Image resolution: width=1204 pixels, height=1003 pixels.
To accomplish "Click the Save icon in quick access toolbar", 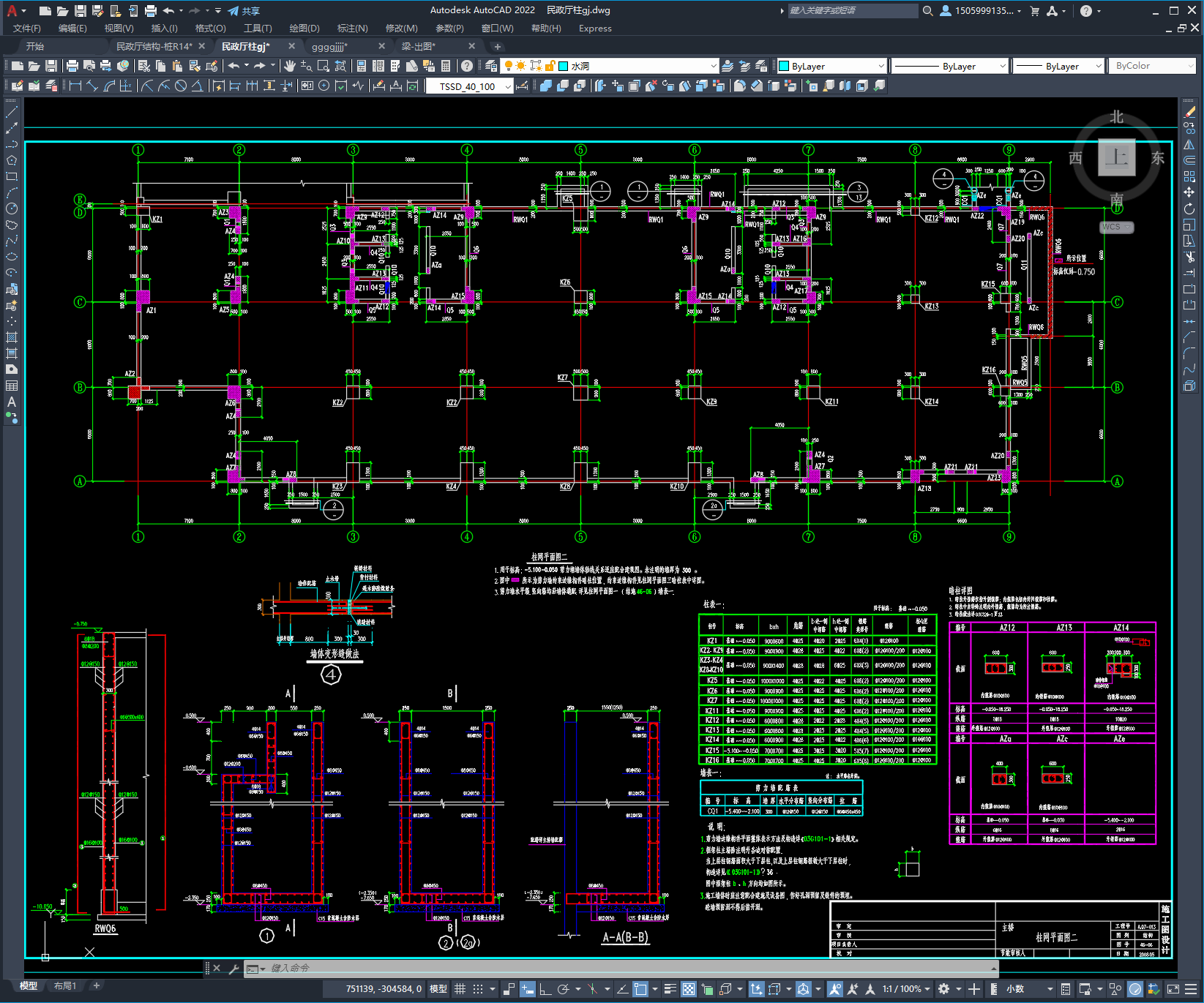I will pos(80,11).
